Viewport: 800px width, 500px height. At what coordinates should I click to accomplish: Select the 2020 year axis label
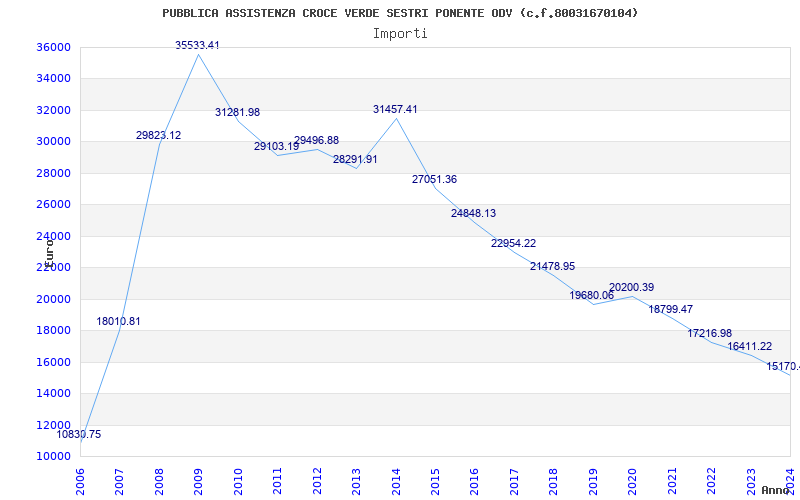coord(632,478)
